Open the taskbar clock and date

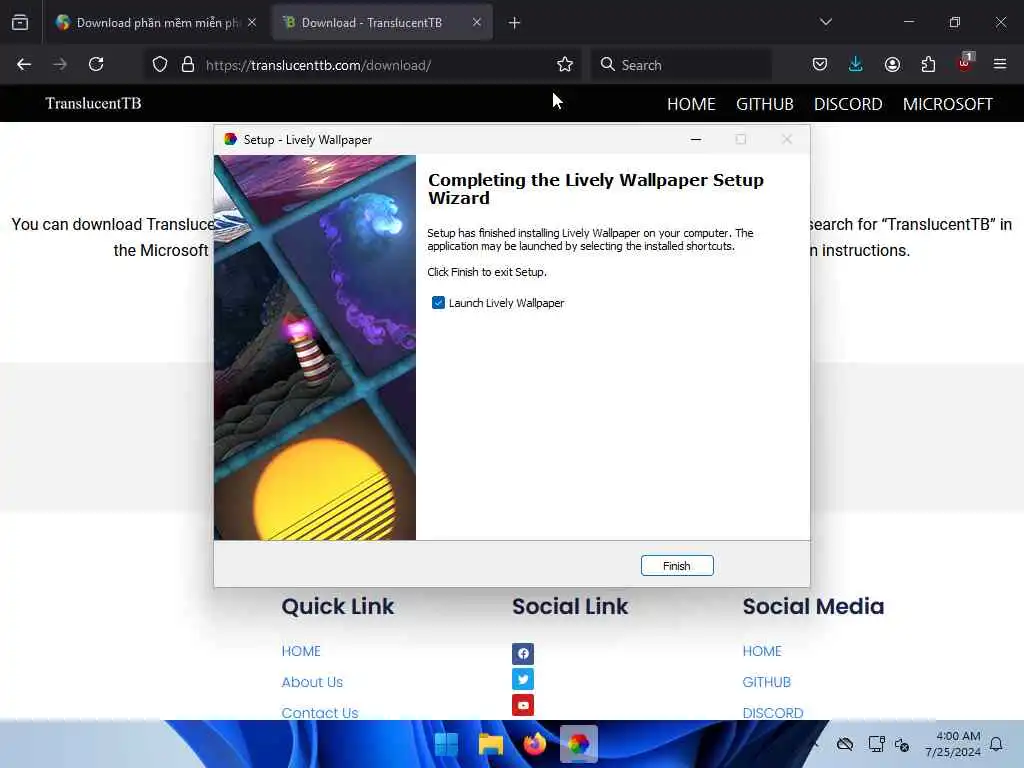[953, 744]
